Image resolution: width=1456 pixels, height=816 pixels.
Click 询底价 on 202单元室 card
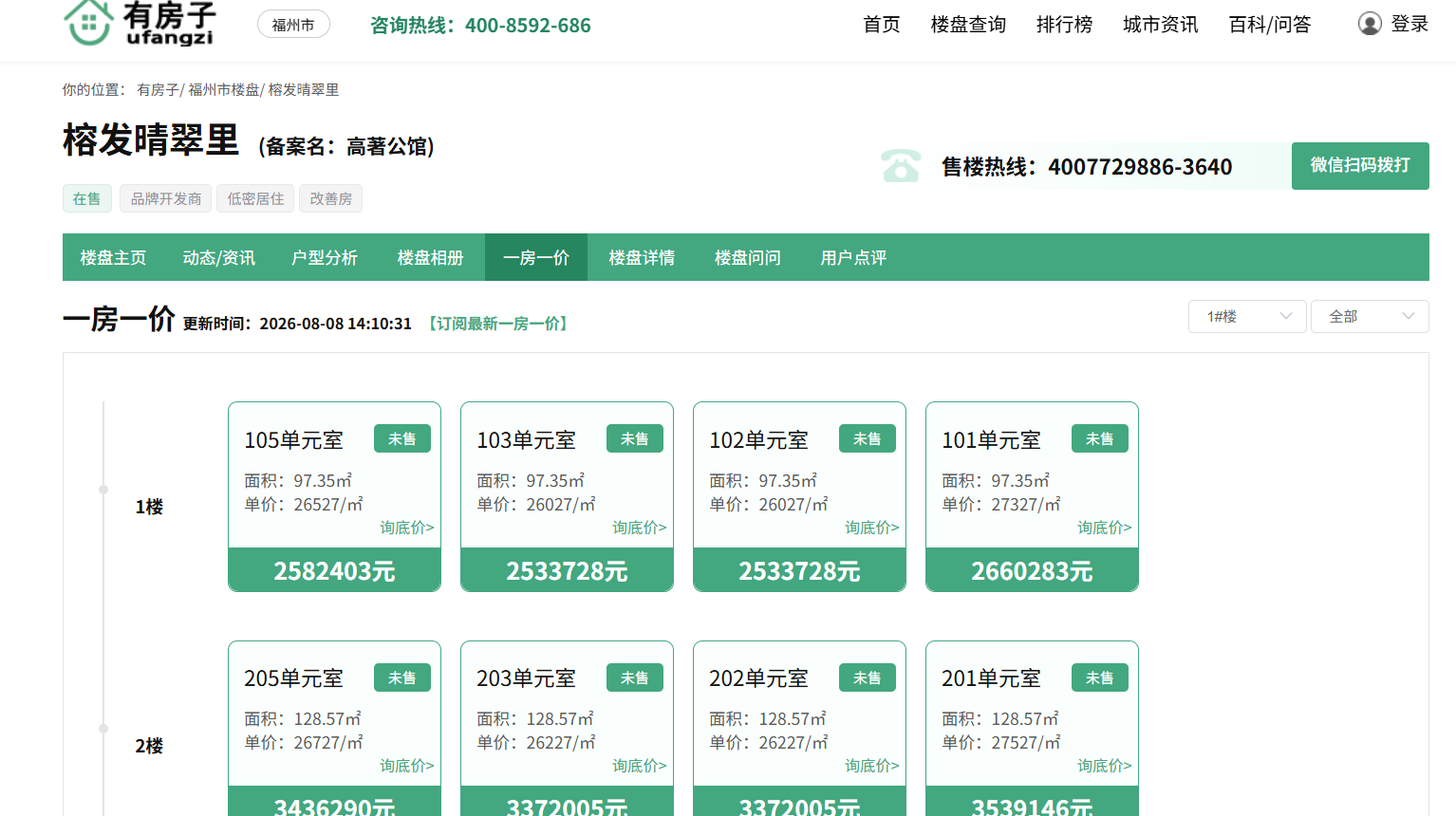[872, 766]
